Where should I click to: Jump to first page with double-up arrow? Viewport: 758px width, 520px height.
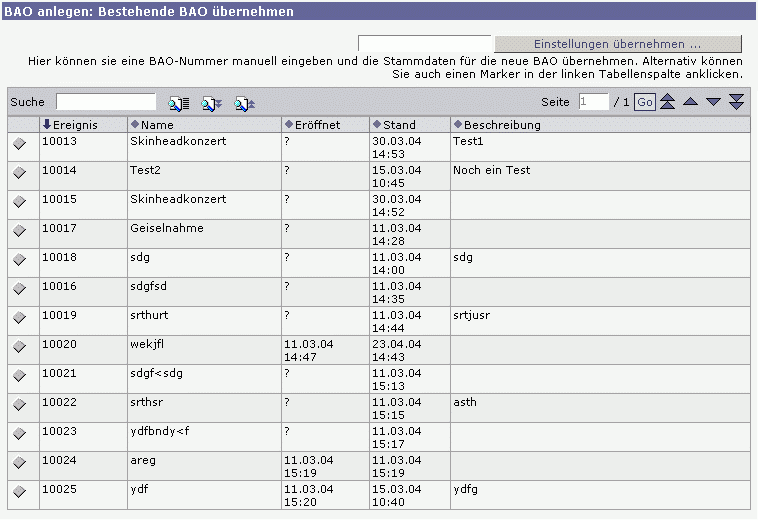click(x=667, y=102)
